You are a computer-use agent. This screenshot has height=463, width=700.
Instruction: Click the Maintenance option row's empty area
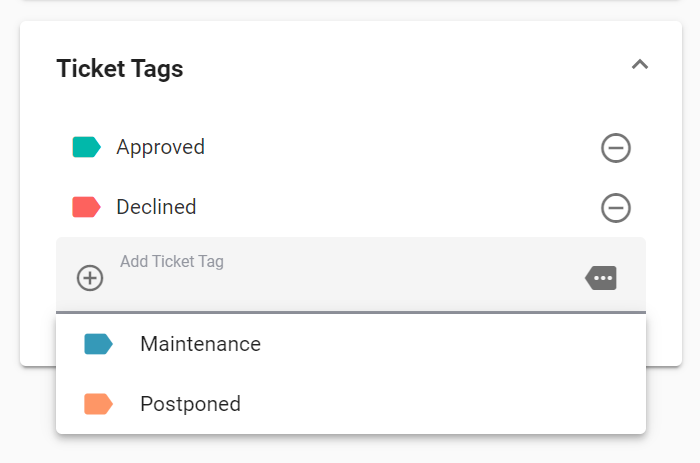[x=446, y=344]
